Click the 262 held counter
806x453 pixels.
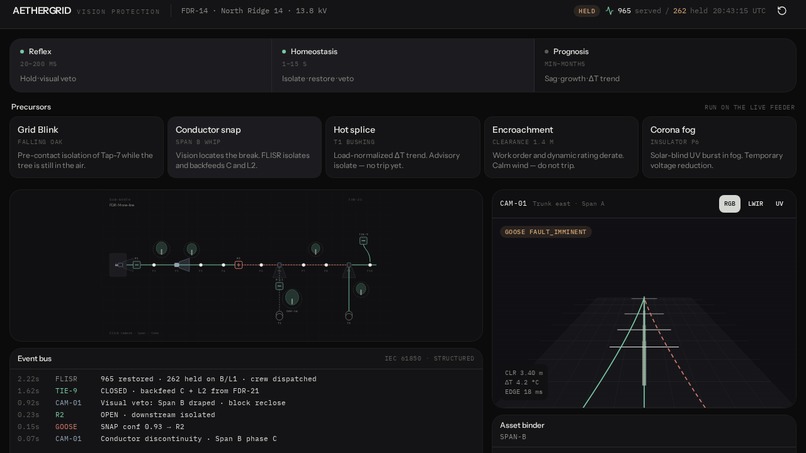click(690, 11)
